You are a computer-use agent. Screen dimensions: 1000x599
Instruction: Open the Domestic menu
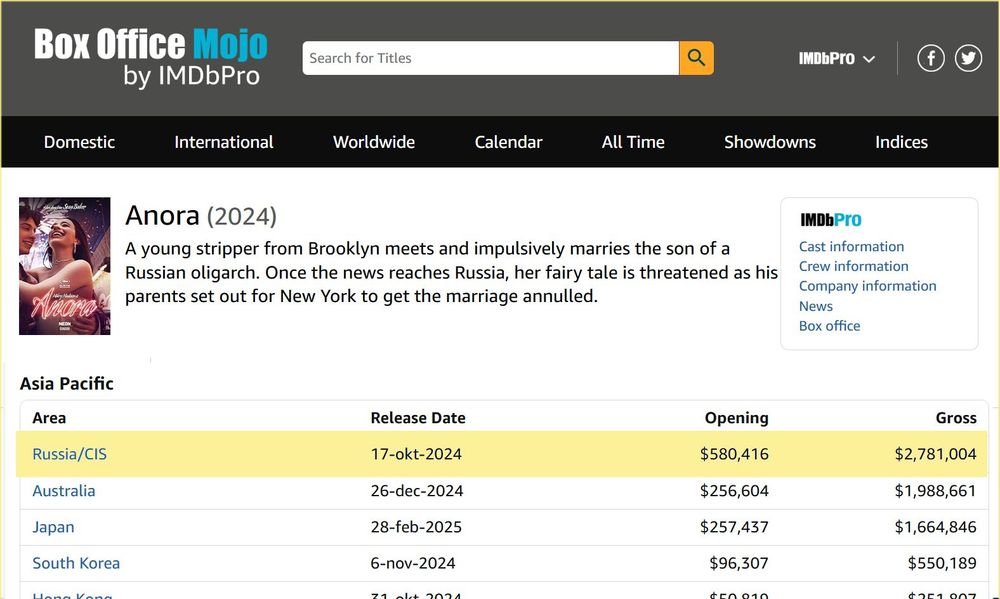[x=79, y=142]
